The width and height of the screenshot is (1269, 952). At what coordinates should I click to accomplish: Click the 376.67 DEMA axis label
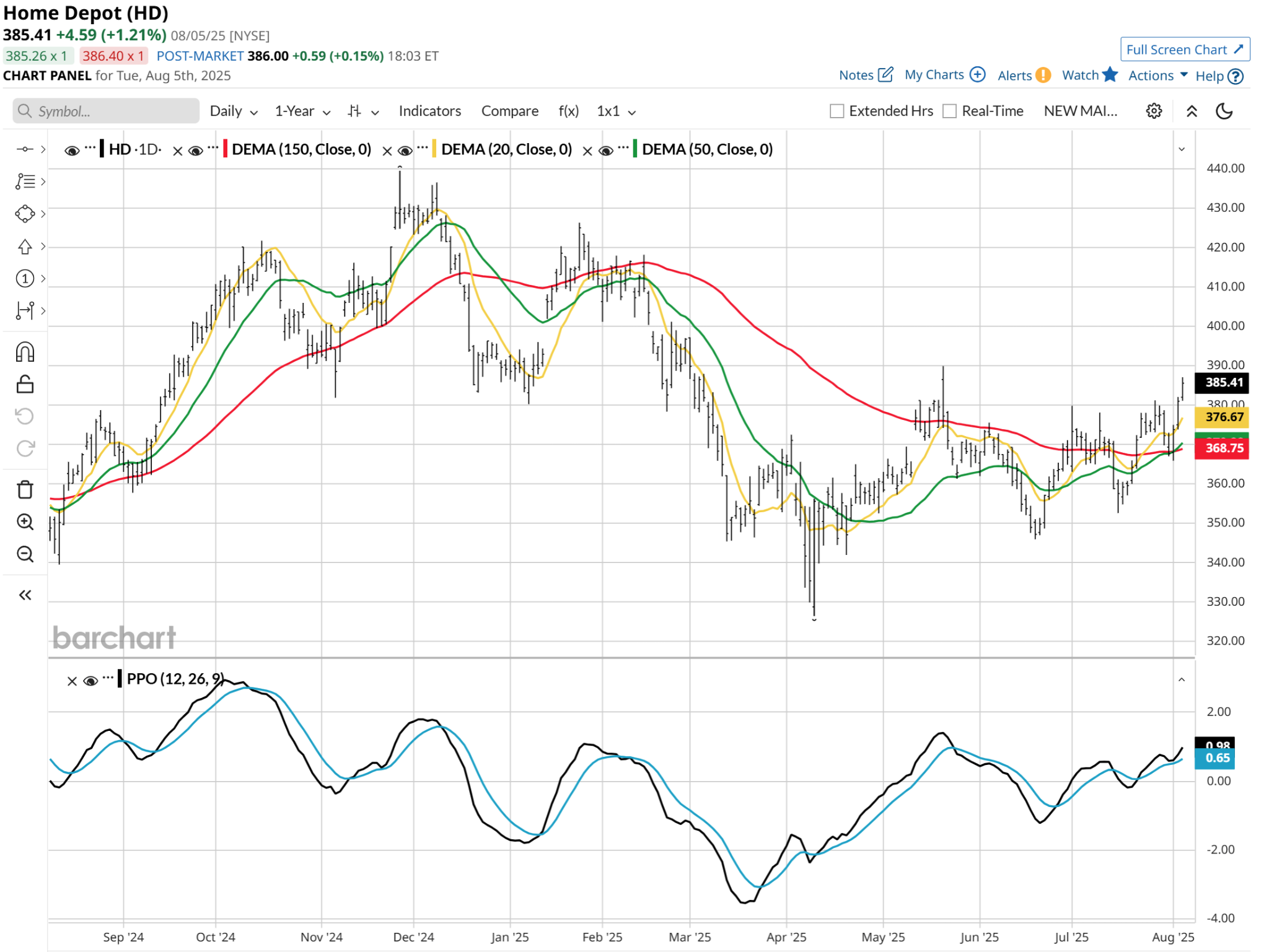1221,417
